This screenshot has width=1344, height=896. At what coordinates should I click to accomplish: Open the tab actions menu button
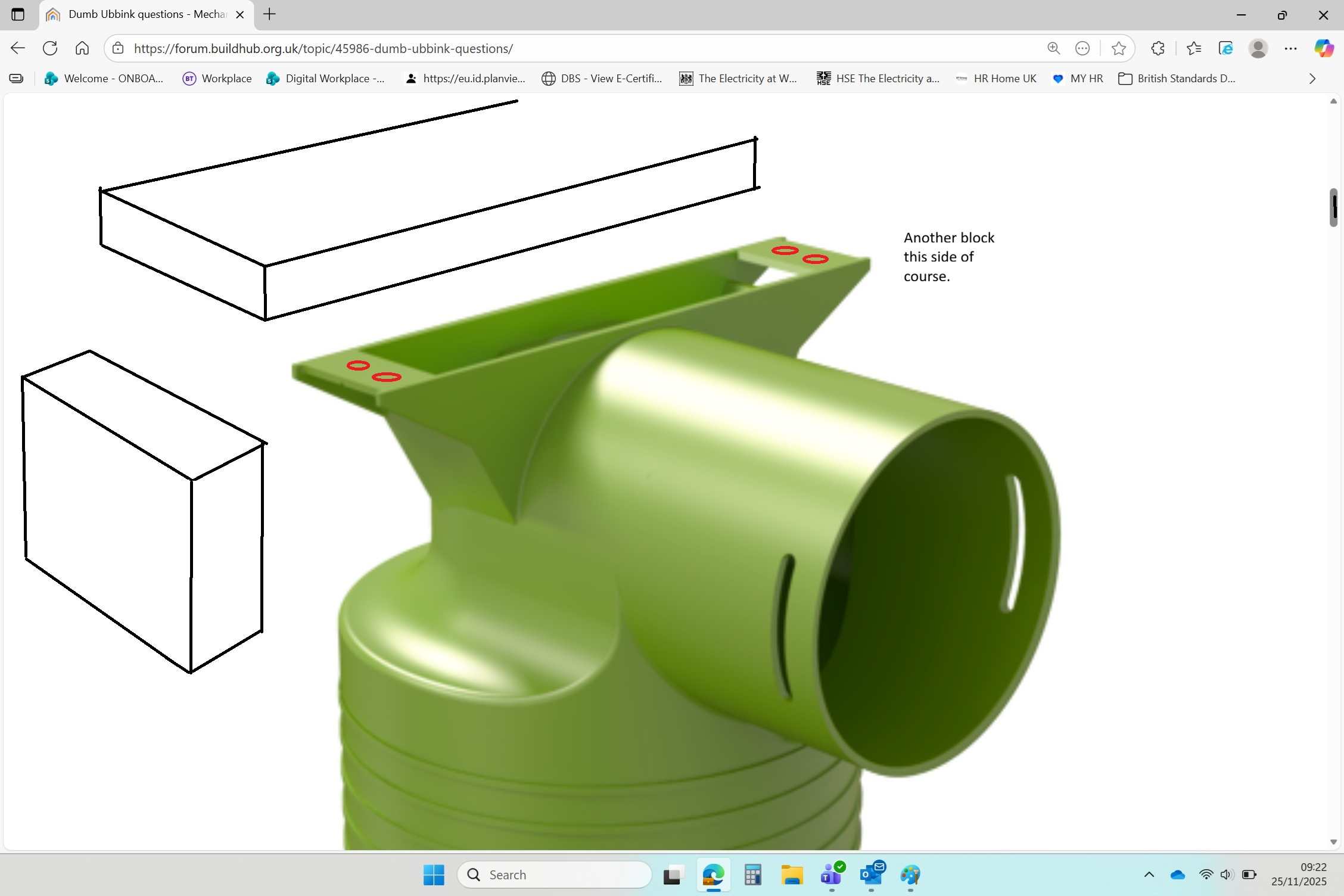click(18, 14)
